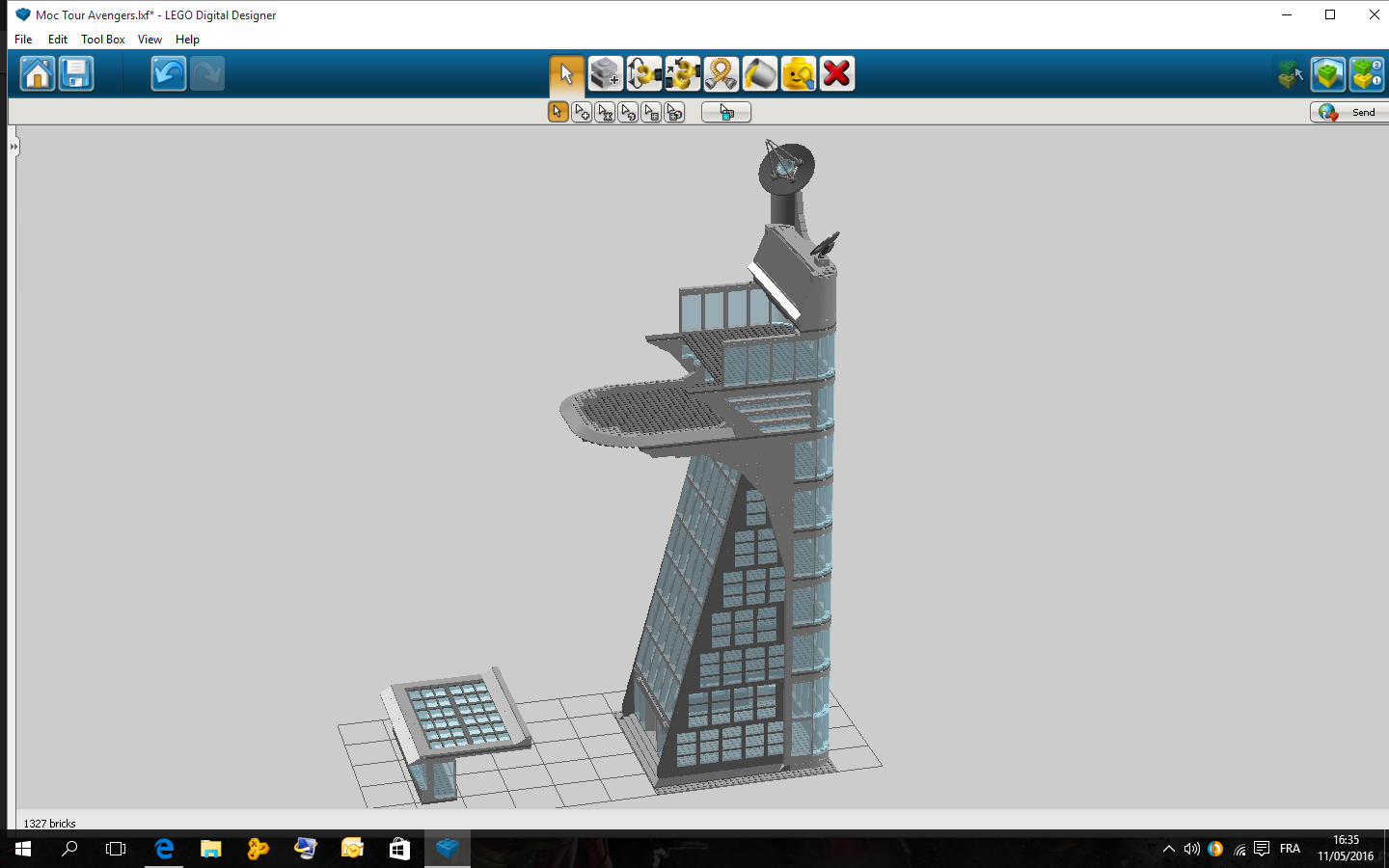Choose the Hinge Align tool
The height and width of the screenshot is (868, 1389).
coord(682,73)
